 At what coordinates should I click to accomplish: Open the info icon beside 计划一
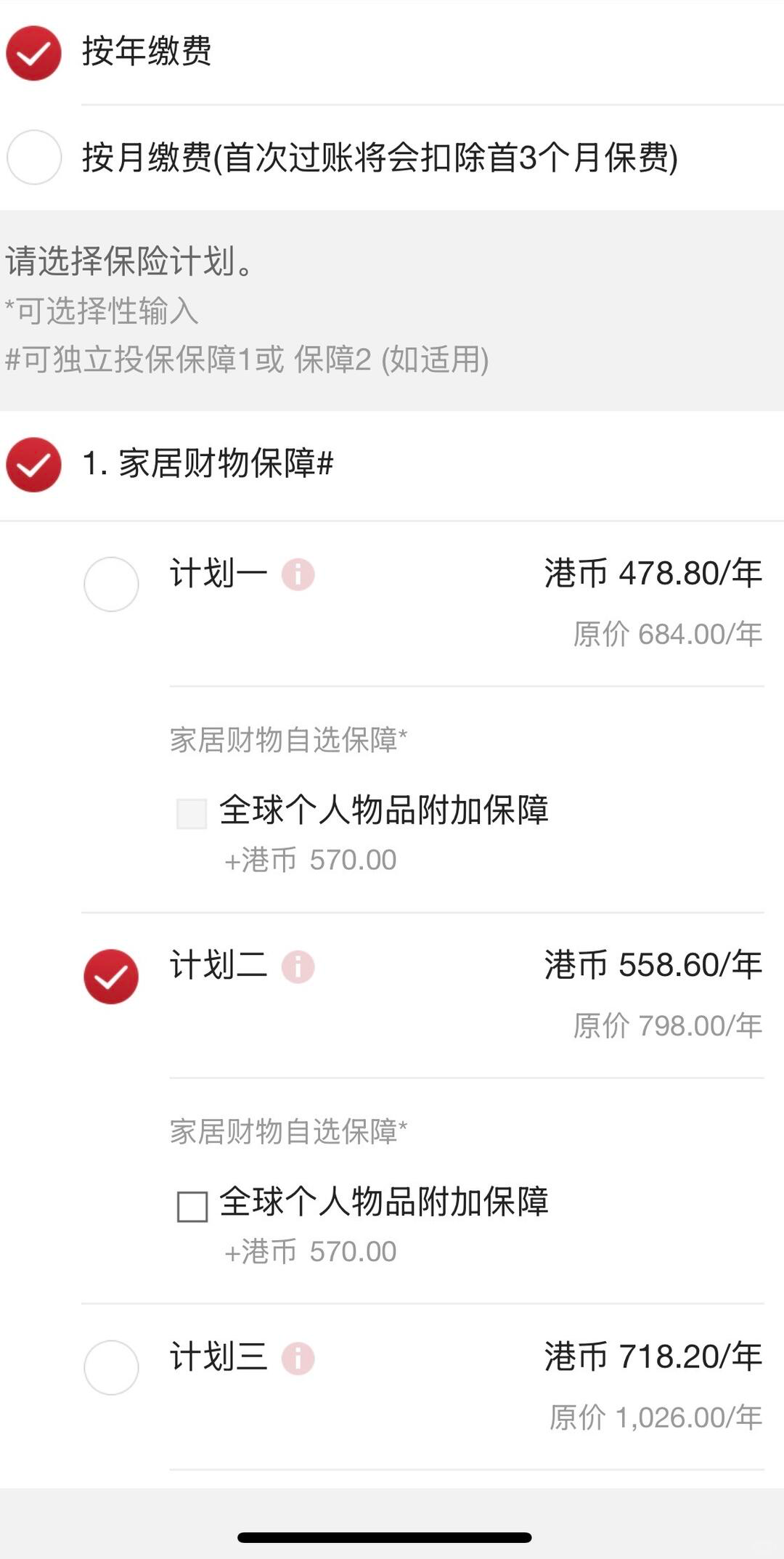tap(298, 575)
